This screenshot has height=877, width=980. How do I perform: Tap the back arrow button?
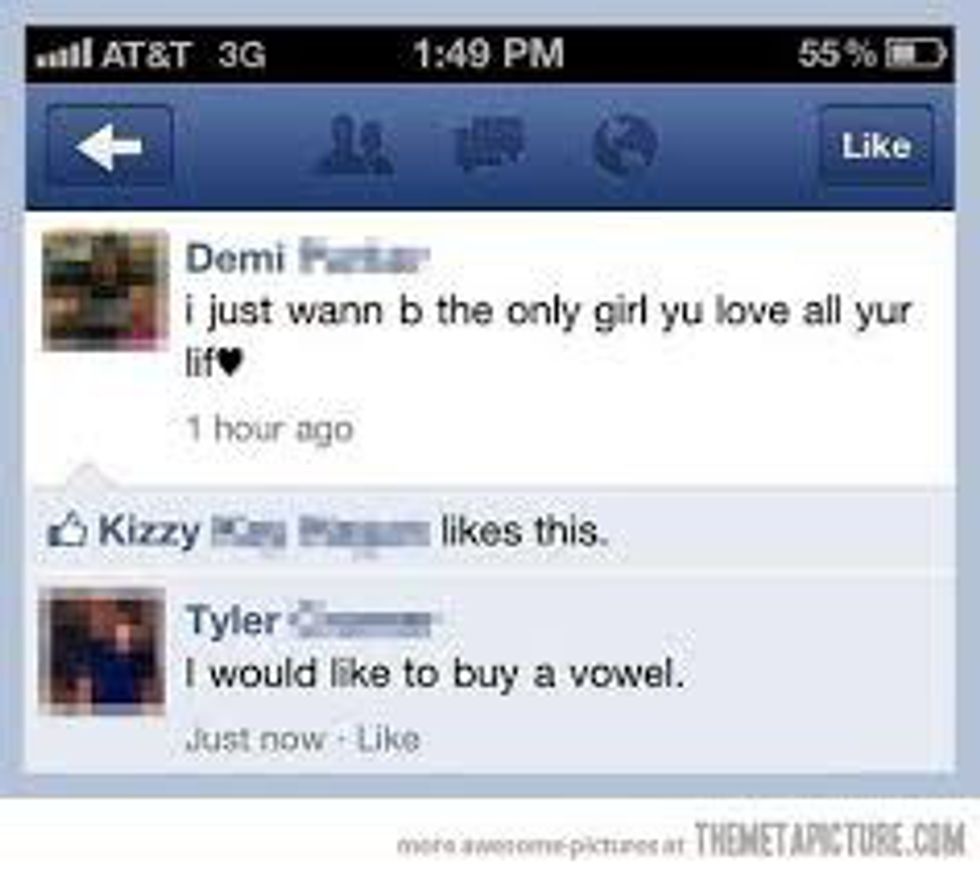pos(109,146)
